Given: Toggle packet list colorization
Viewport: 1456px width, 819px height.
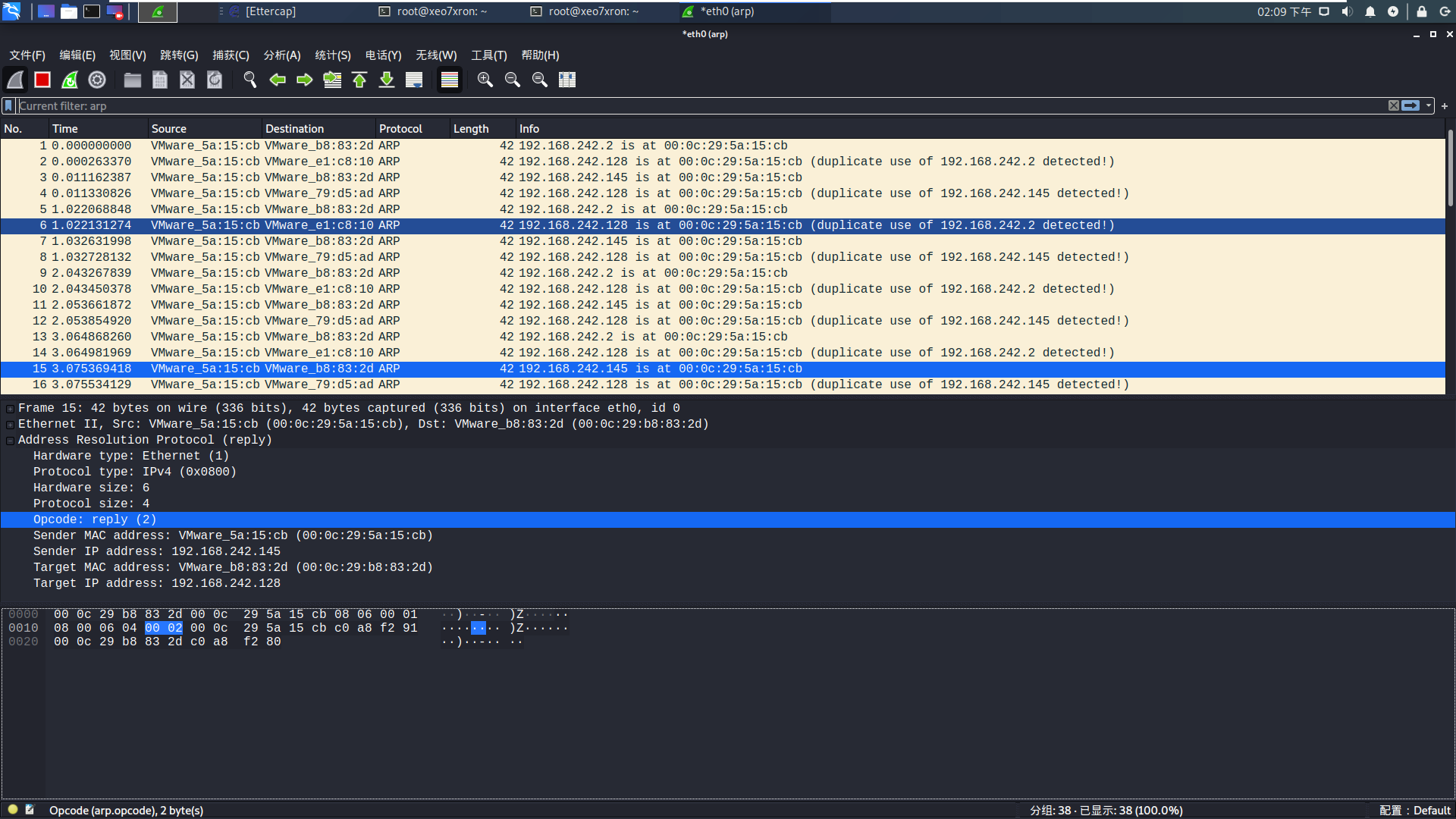Looking at the screenshot, I should 450,80.
